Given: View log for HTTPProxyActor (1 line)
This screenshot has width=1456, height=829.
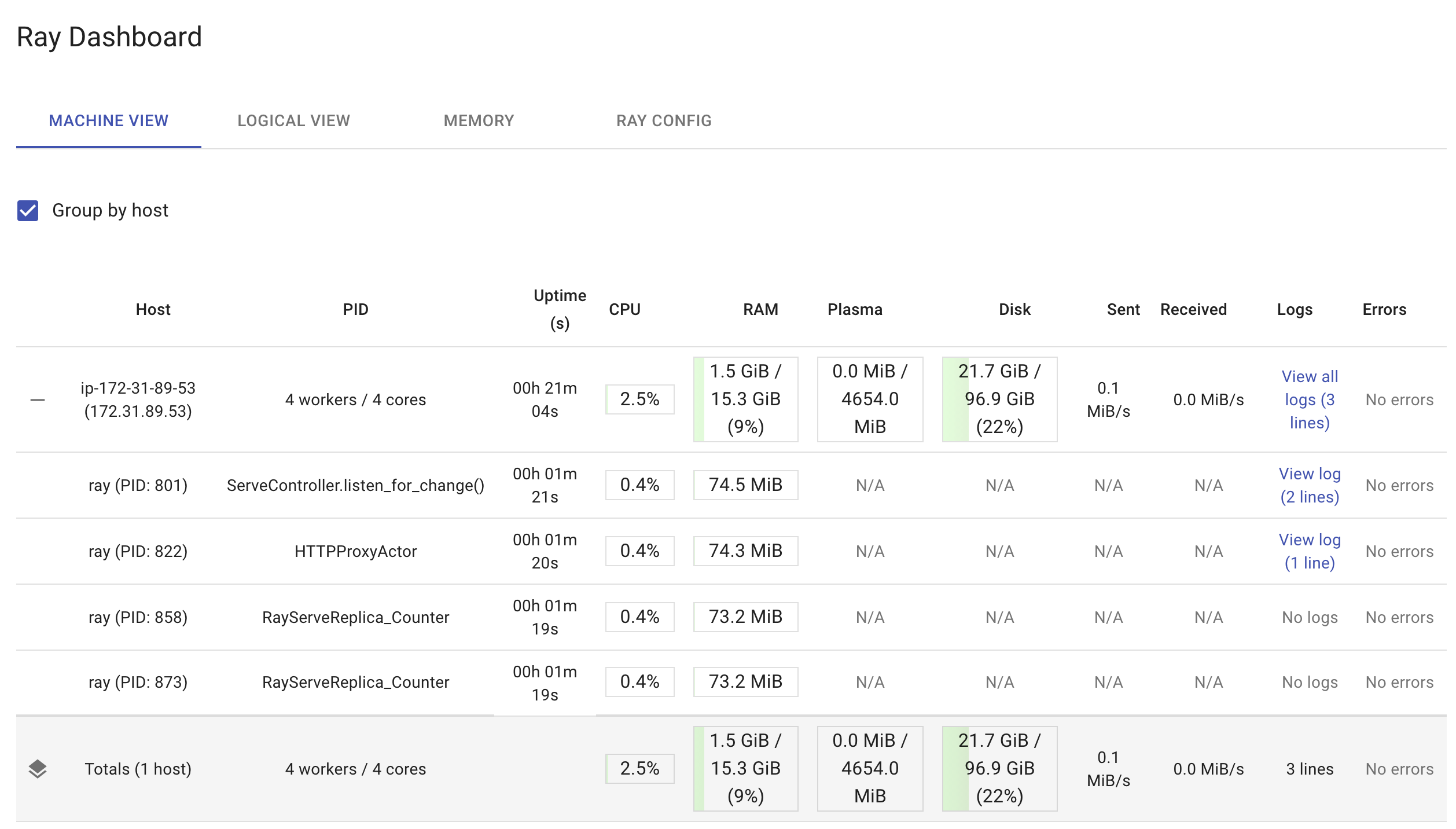Looking at the screenshot, I should click(x=1309, y=551).
